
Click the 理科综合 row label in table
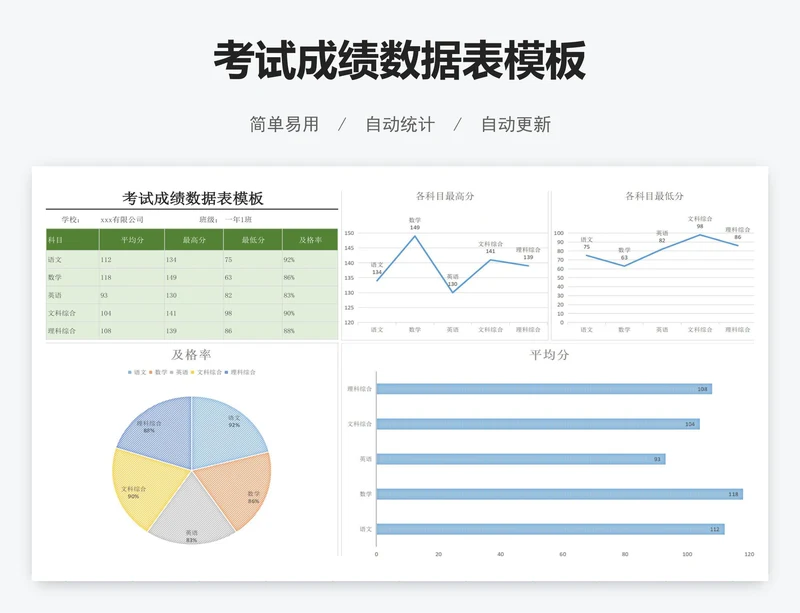[62, 331]
